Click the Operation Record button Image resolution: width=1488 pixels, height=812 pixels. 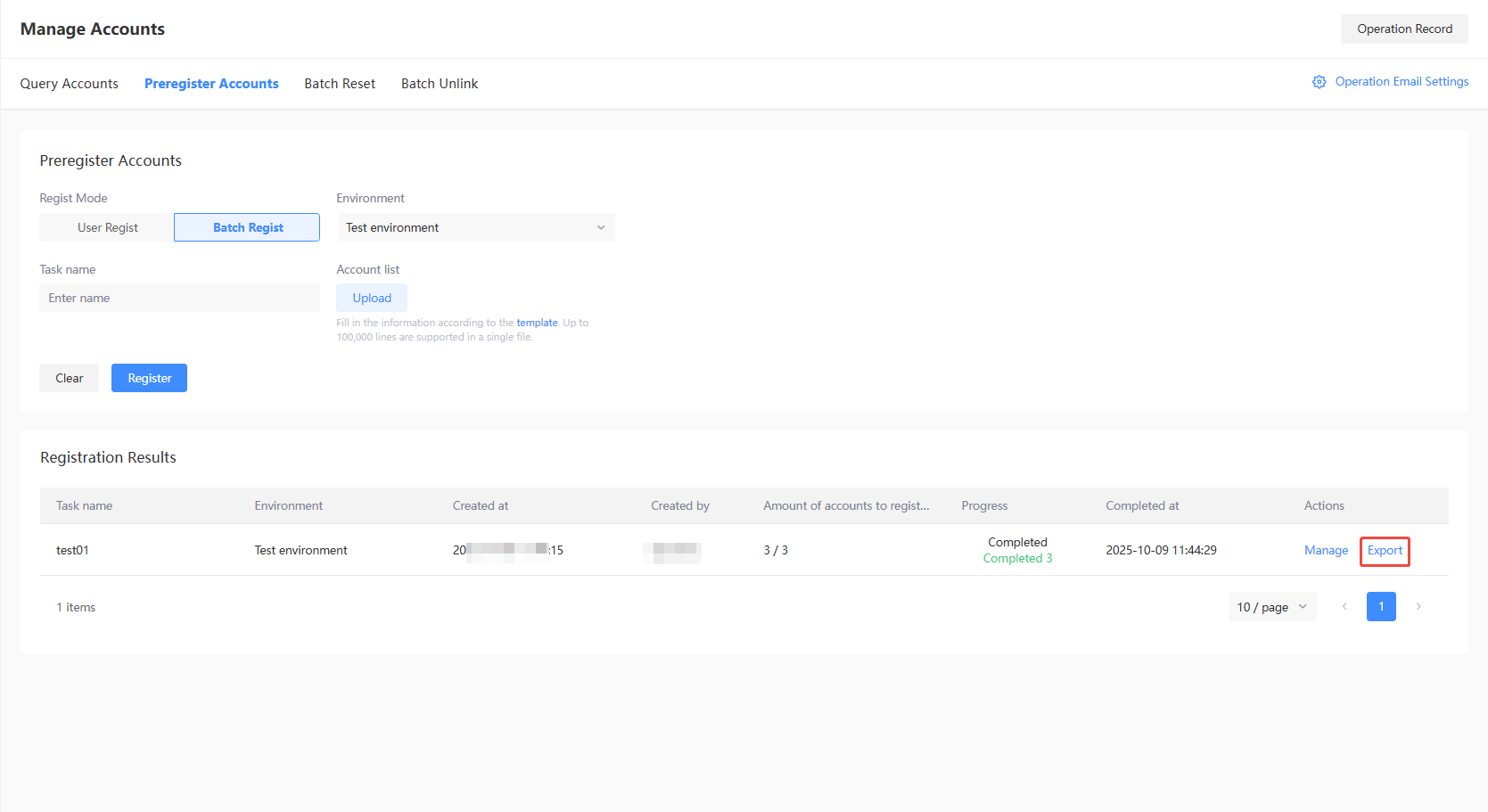coord(1404,29)
